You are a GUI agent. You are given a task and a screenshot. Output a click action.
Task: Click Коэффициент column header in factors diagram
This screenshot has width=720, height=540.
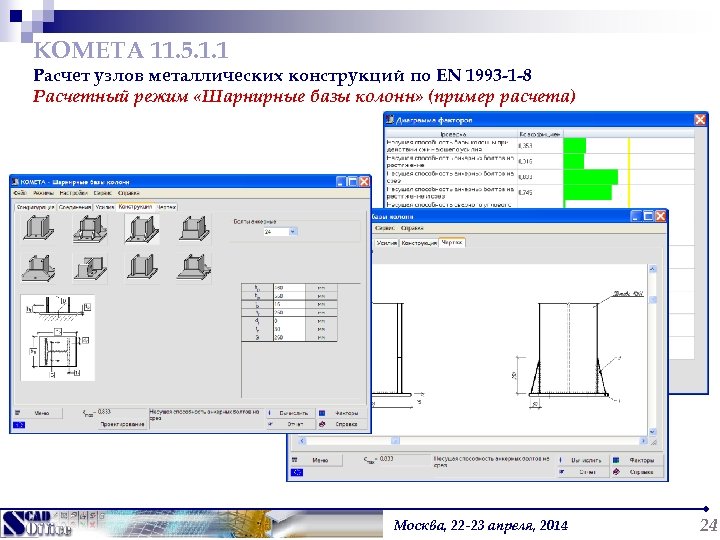tap(540, 134)
